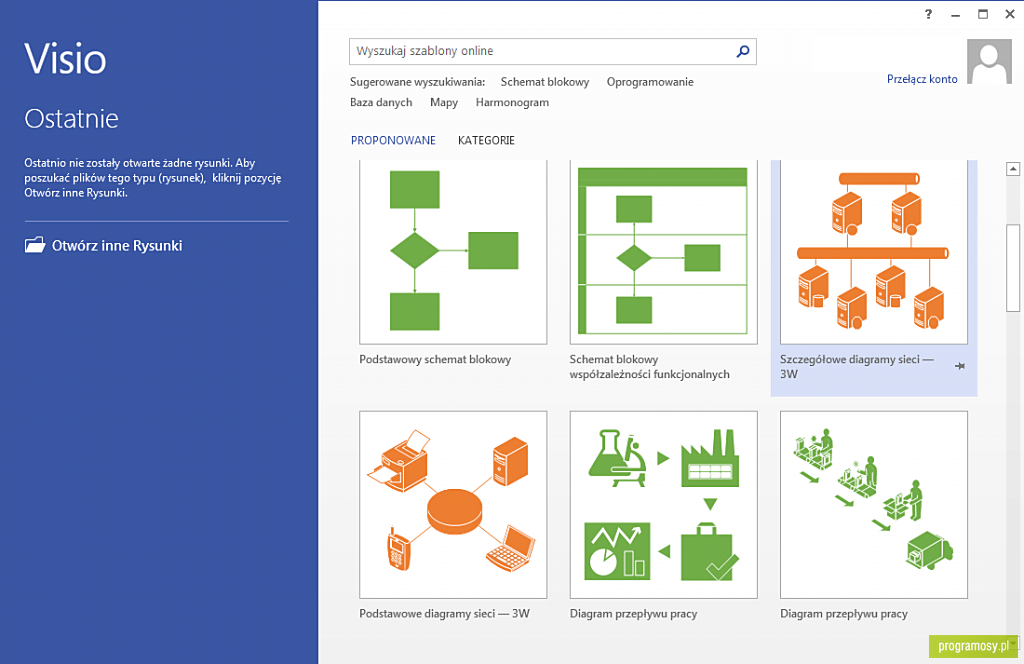Click the Szczegółowe diagramy sieci — 3W caption
The width and height of the screenshot is (1024, 664).
point(856,366)
